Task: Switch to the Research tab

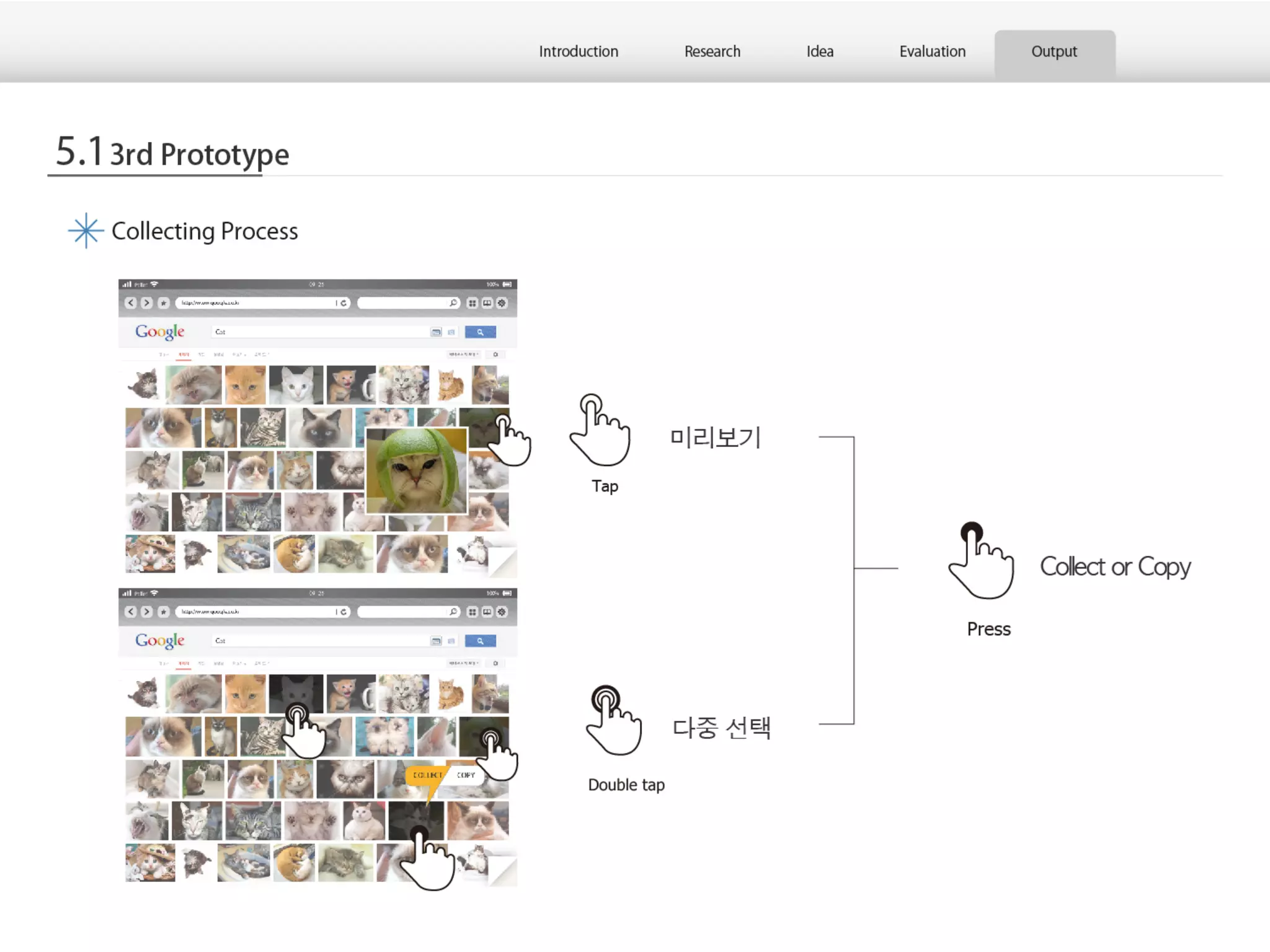Action: [712, 51]
